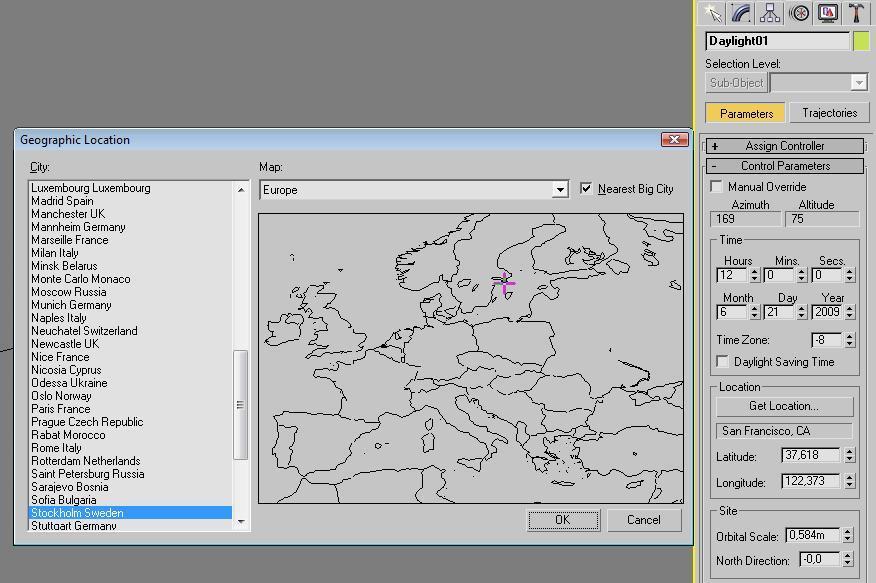This screenshot has width=876, height=583.
Task: Select Minsk Belarus in city list
Action: pos(130,266)
